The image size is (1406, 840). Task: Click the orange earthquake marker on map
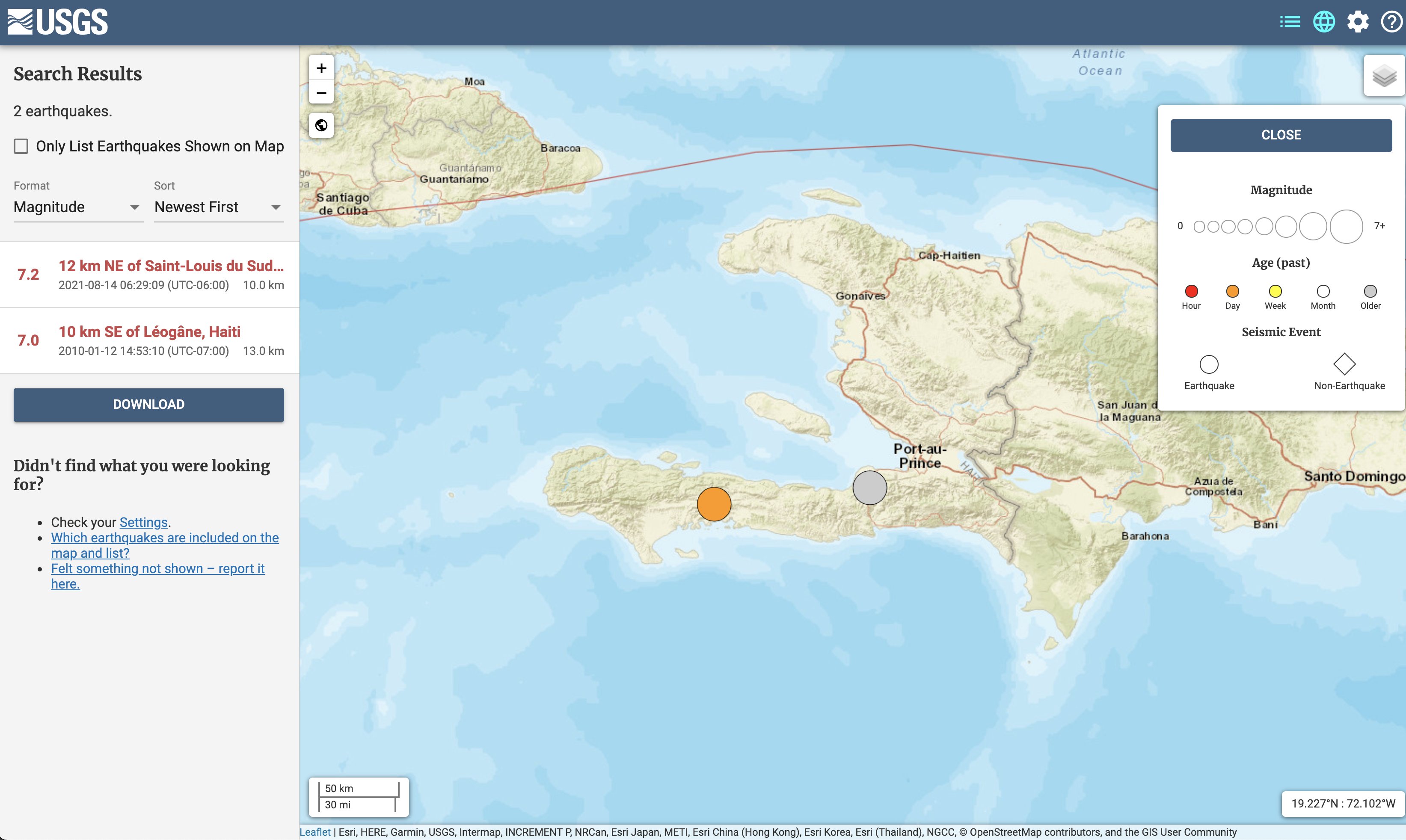tap(713, 504)
